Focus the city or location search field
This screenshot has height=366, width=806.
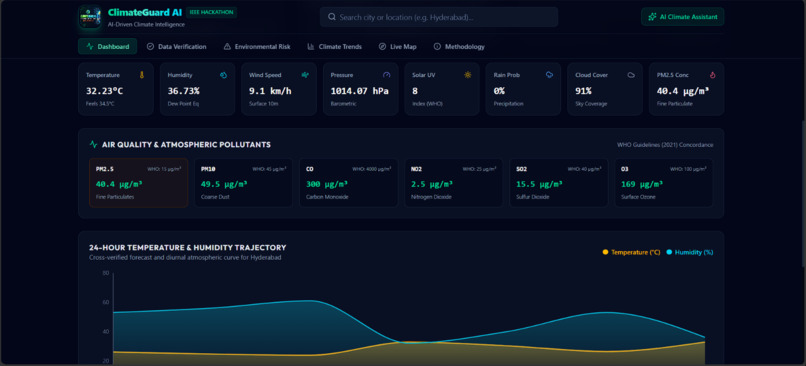[x=439, y=17]
